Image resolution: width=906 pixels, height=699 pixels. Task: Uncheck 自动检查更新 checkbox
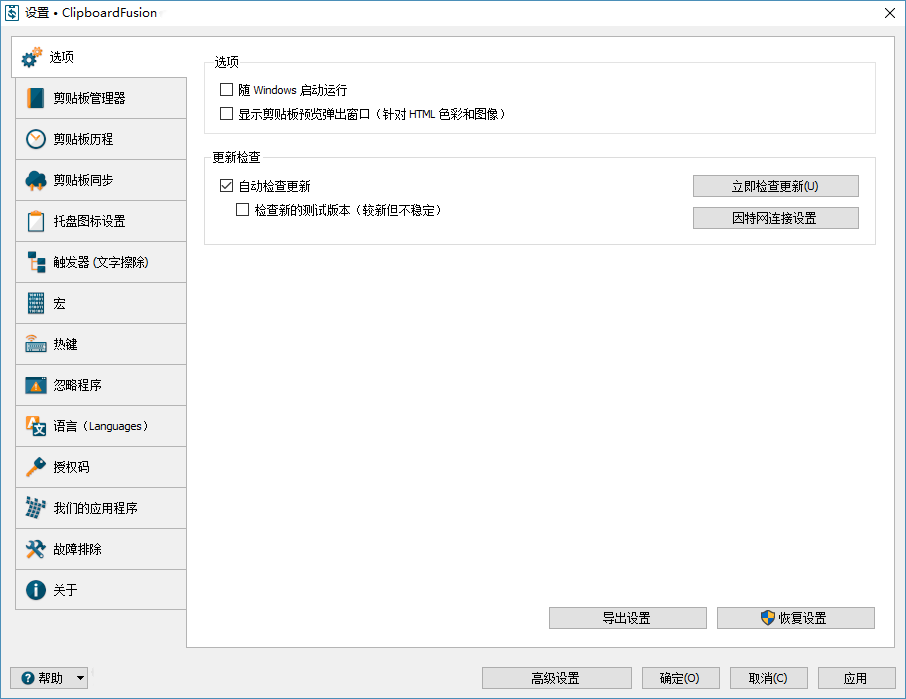click(x=226, y=185)
